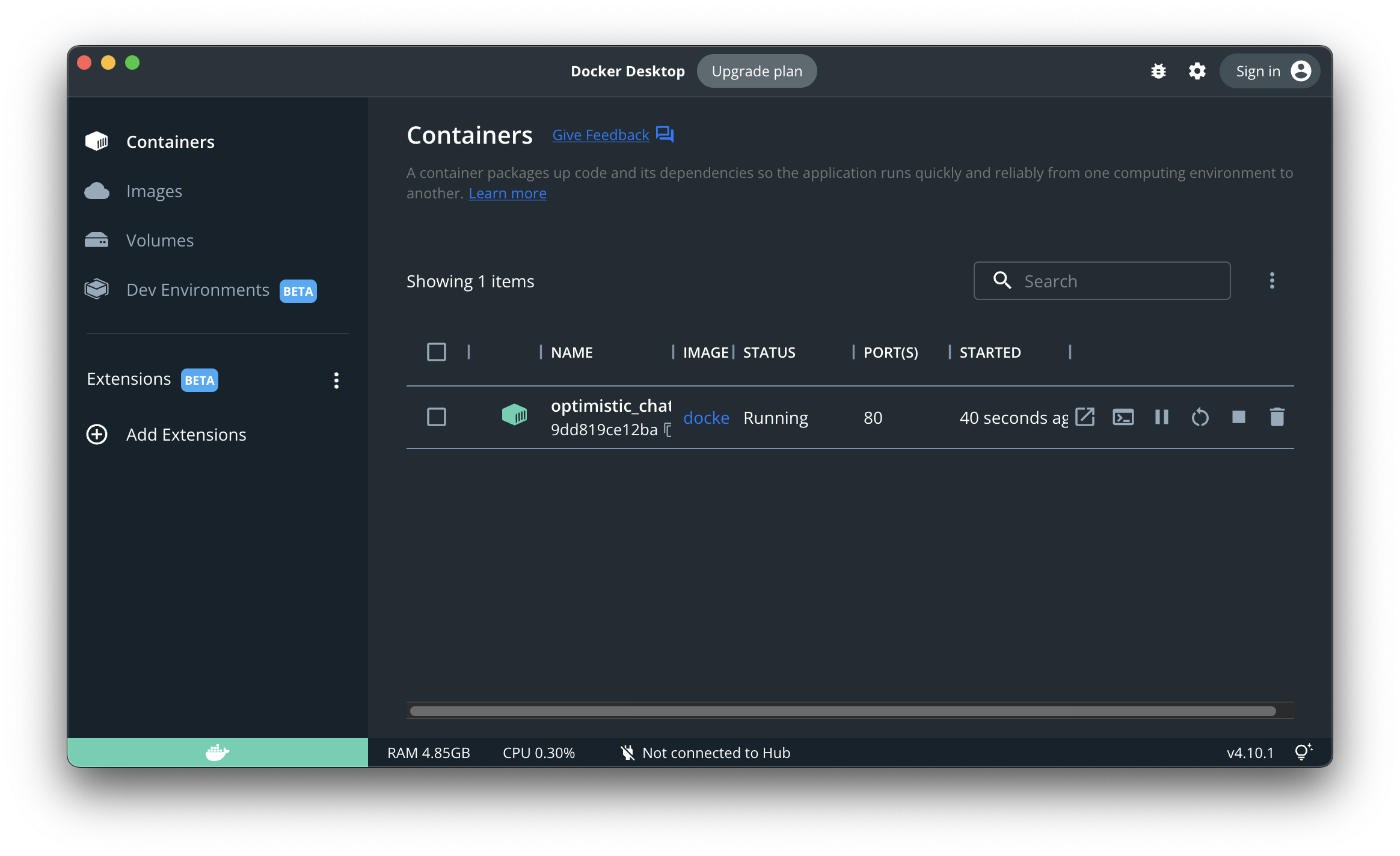Image resolution: width=1400 pixels, height=856 pixels.
Task: Open container list options kebab menu
Action: point(1271,281)
